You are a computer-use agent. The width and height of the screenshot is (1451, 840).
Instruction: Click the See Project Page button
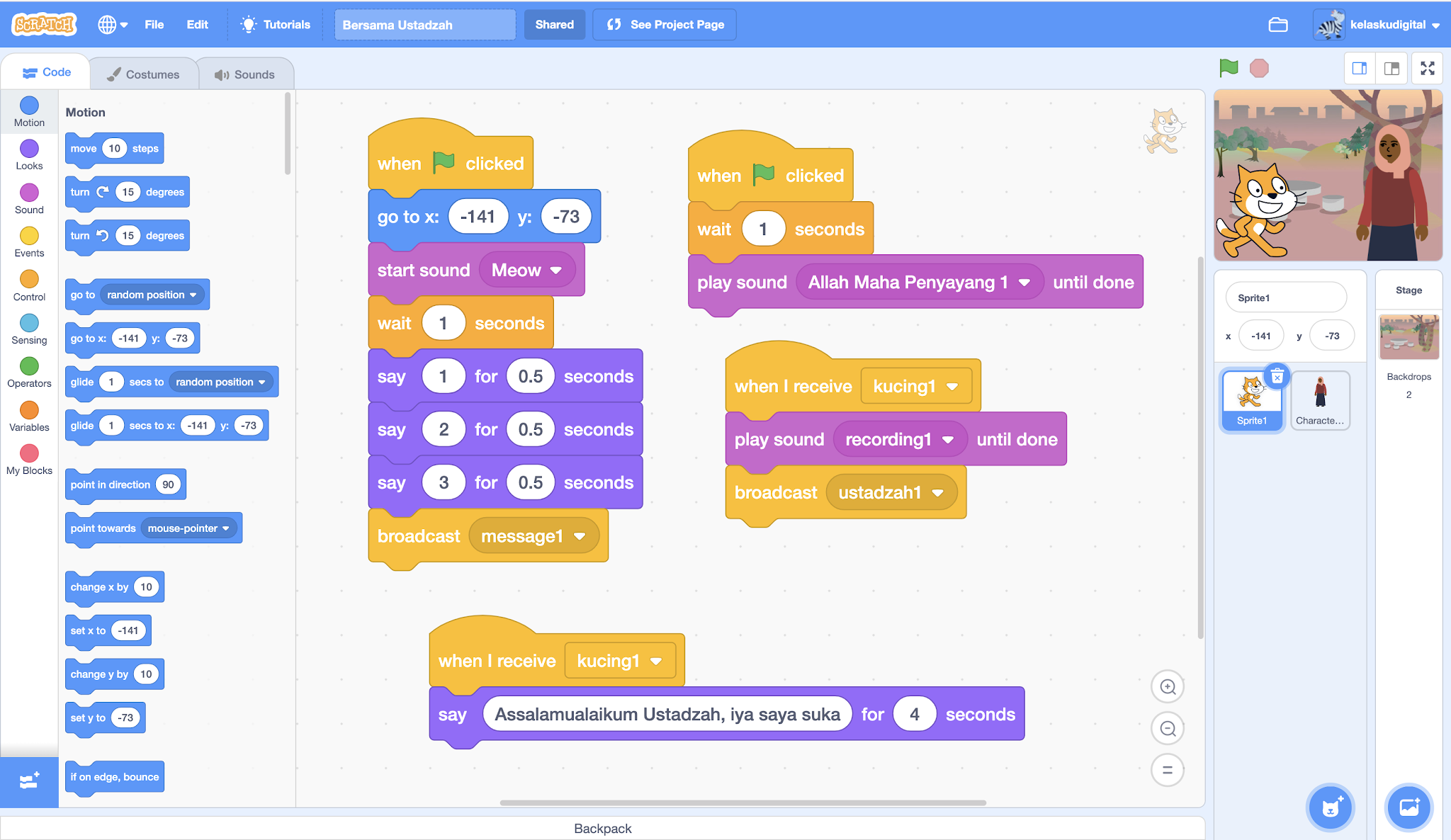tap(665, 25)
